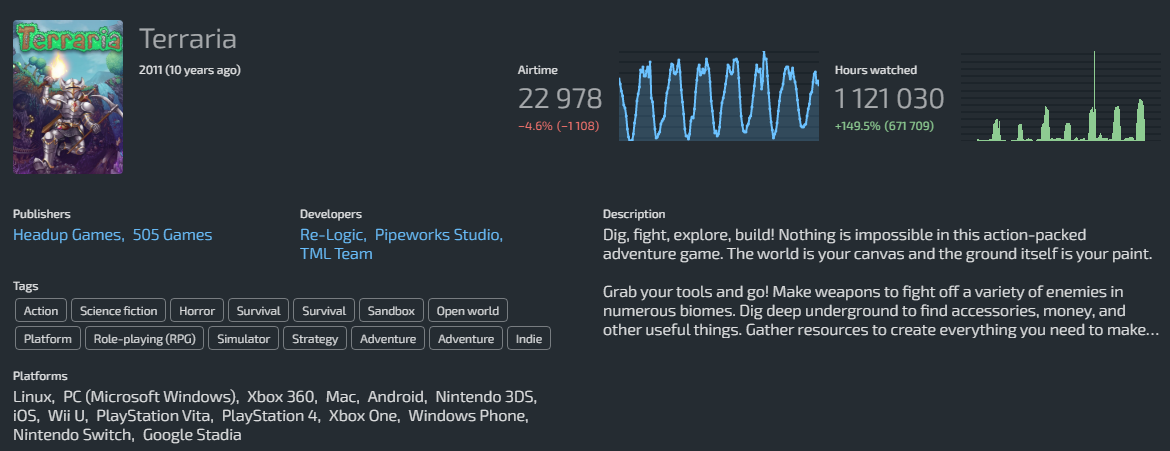The image size is (1170, 451).
Task: Click the iOS platform entry
Action: pyautogui.click(x=25, y=416)
